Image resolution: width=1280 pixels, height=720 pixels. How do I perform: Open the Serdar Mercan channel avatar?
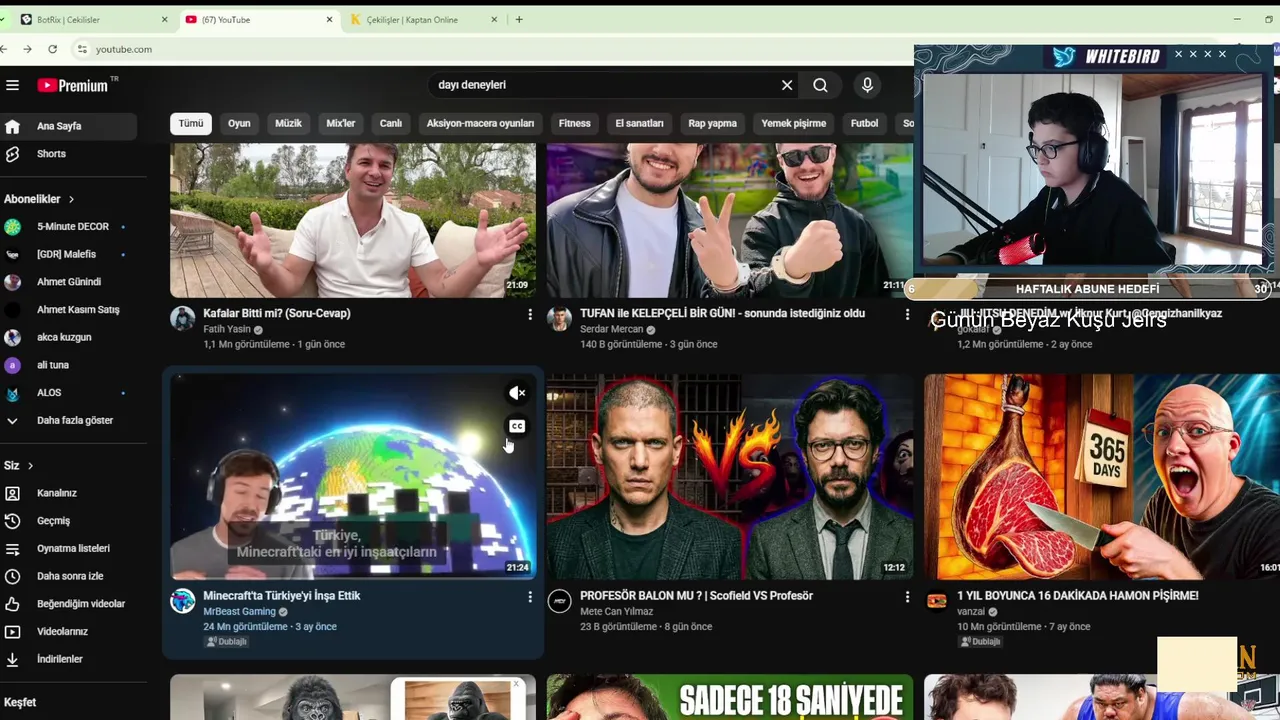coord(559,319)
